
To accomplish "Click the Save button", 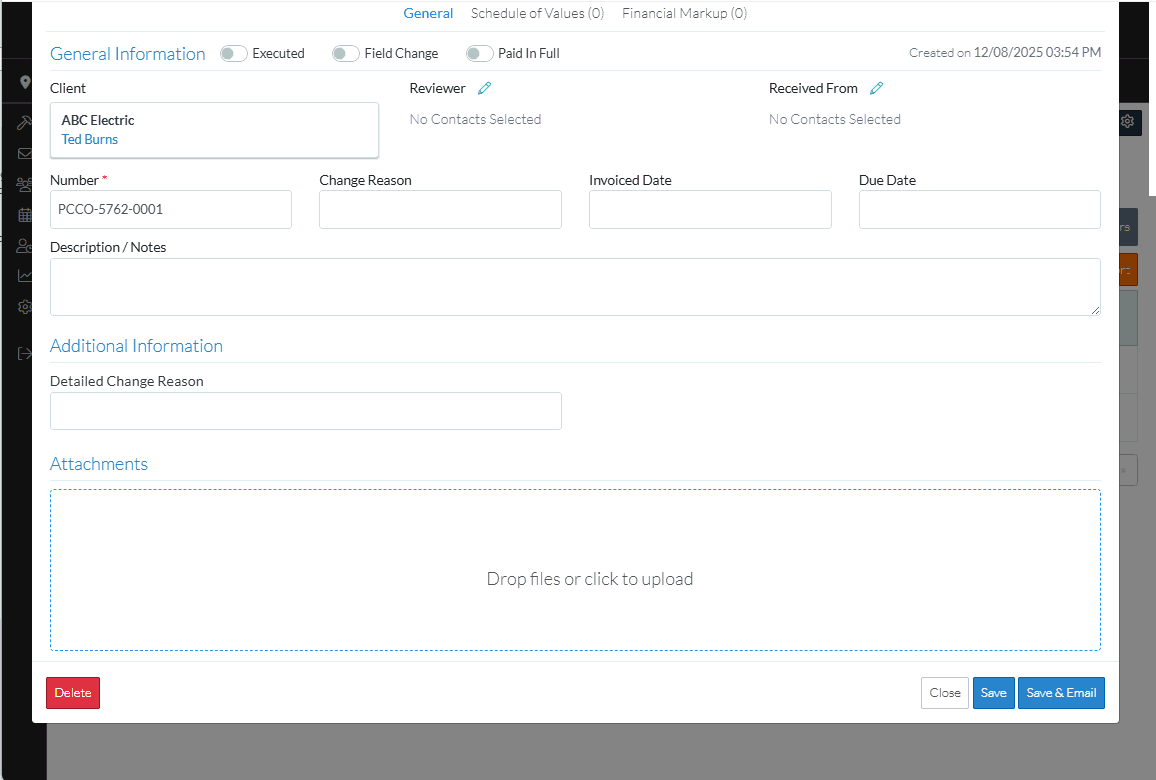I will pyautogui.click(x=994, y=693).
